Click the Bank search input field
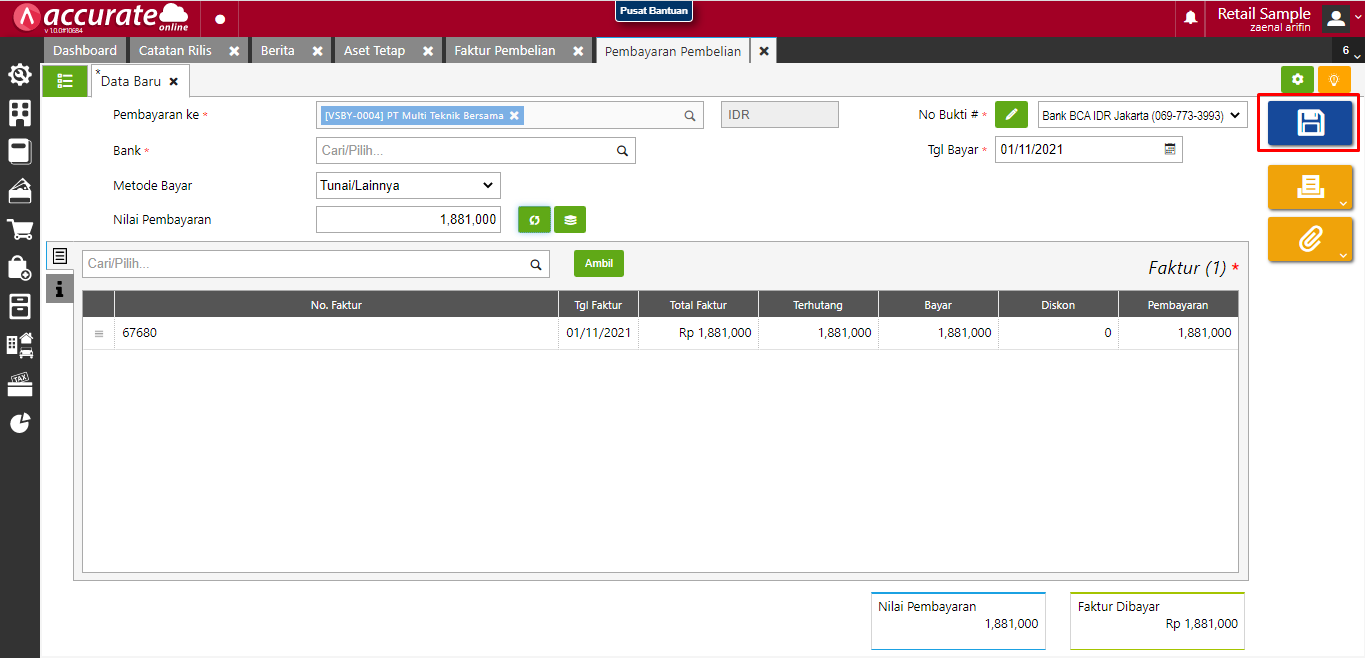 tap(476, 150)
